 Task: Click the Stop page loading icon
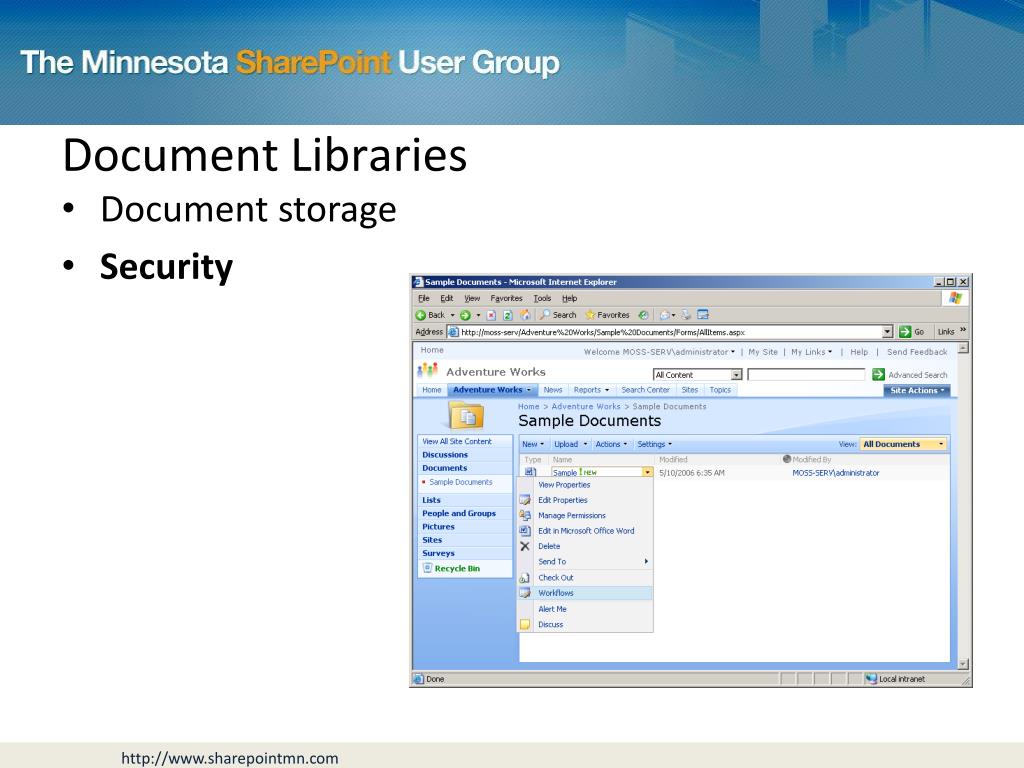pyautogui.click(x=491, y=315)
